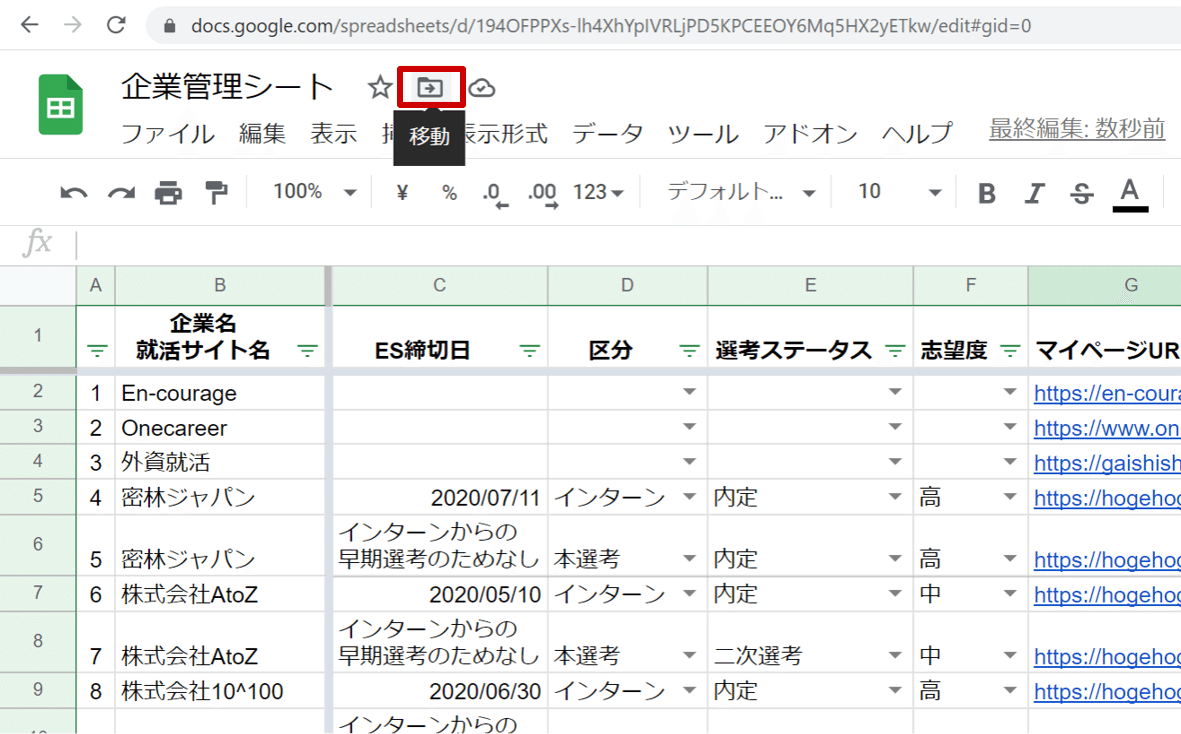Screen dimensions: 1181x734
Task: Toggle bold formatting
Action: [x=987, y=193]
